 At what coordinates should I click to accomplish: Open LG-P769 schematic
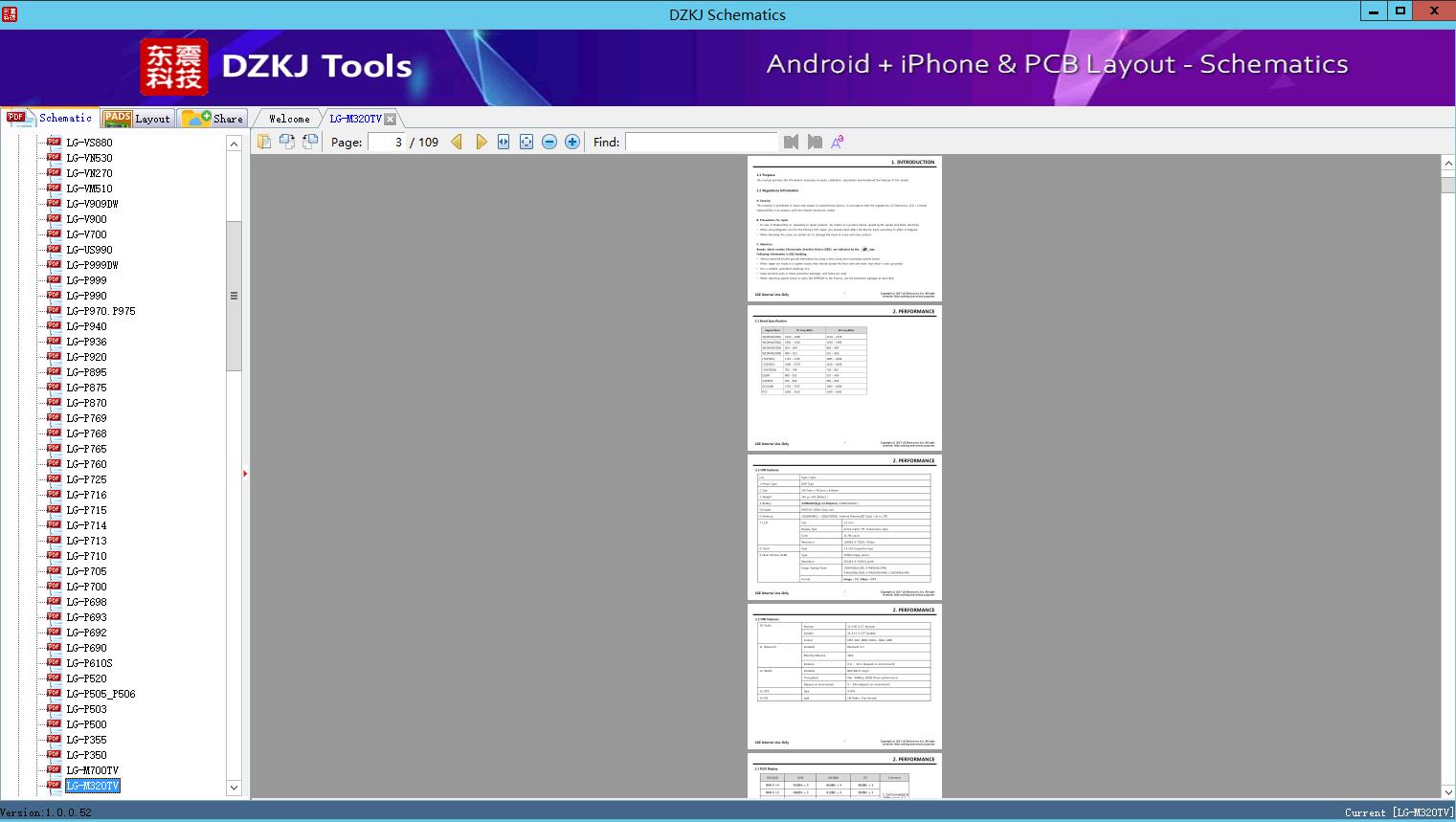[86, 418]
